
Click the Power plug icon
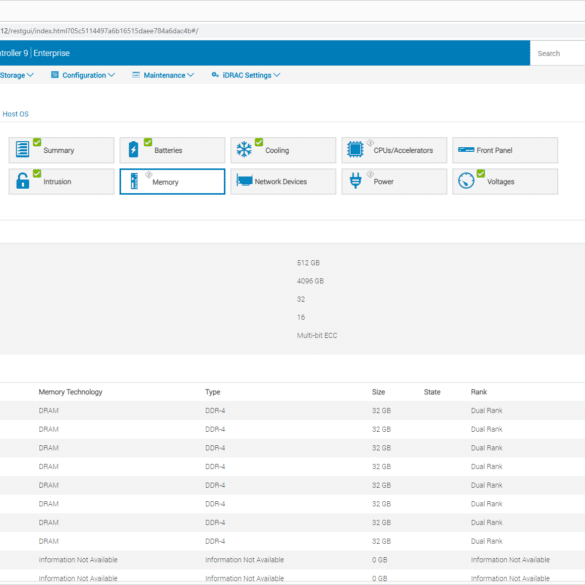355,181
